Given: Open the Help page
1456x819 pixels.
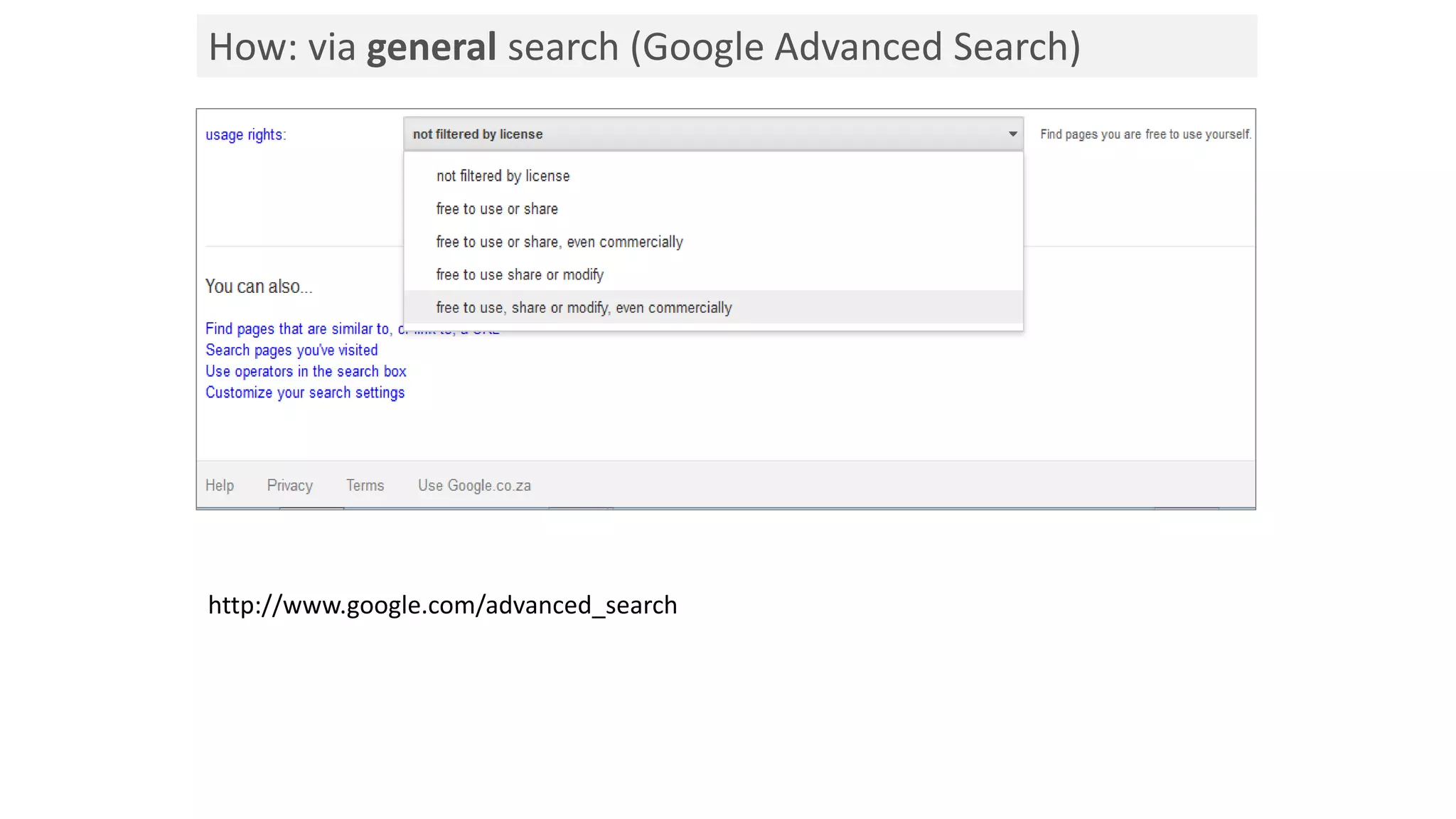Looking at the screenshot, I should pos(219,485).
